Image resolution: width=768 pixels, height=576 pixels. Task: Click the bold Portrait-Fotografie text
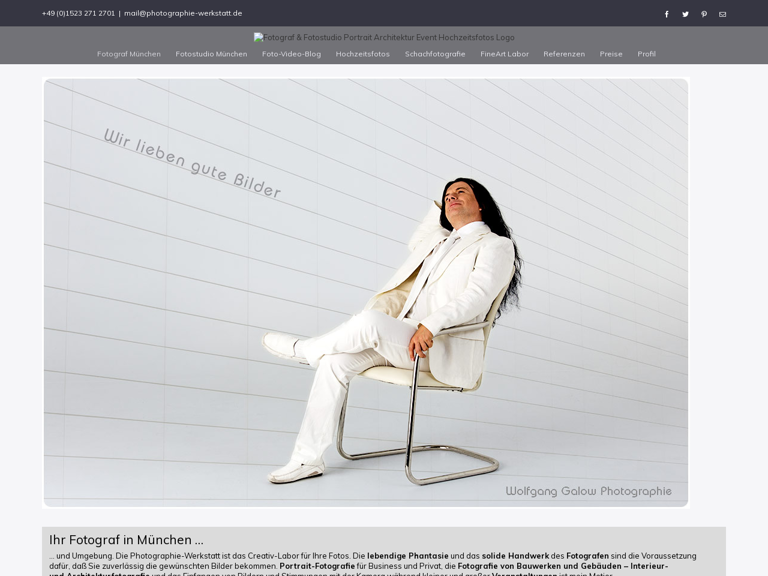(x=317, y=566)
